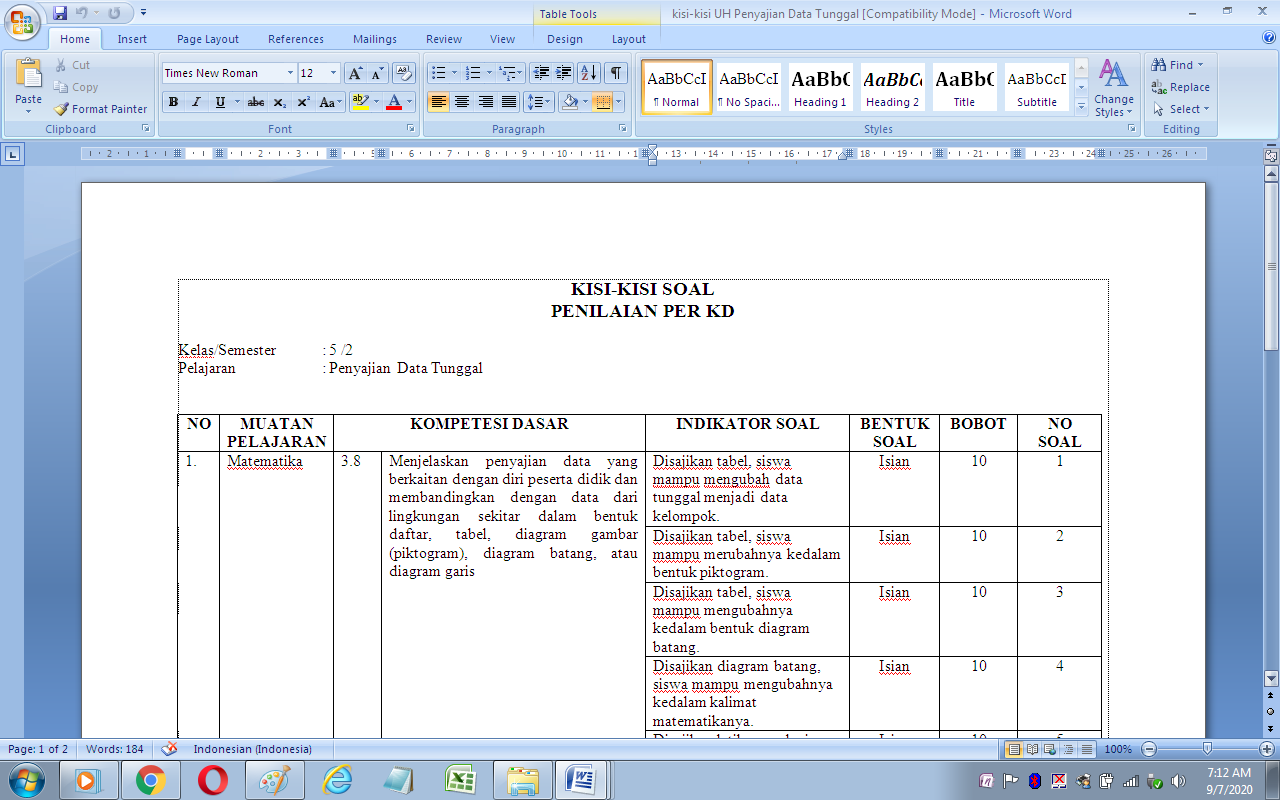This screenshot has width=1280, height=800.
Task: Click the Indonesian language status indicator
Action: [252, 749]
